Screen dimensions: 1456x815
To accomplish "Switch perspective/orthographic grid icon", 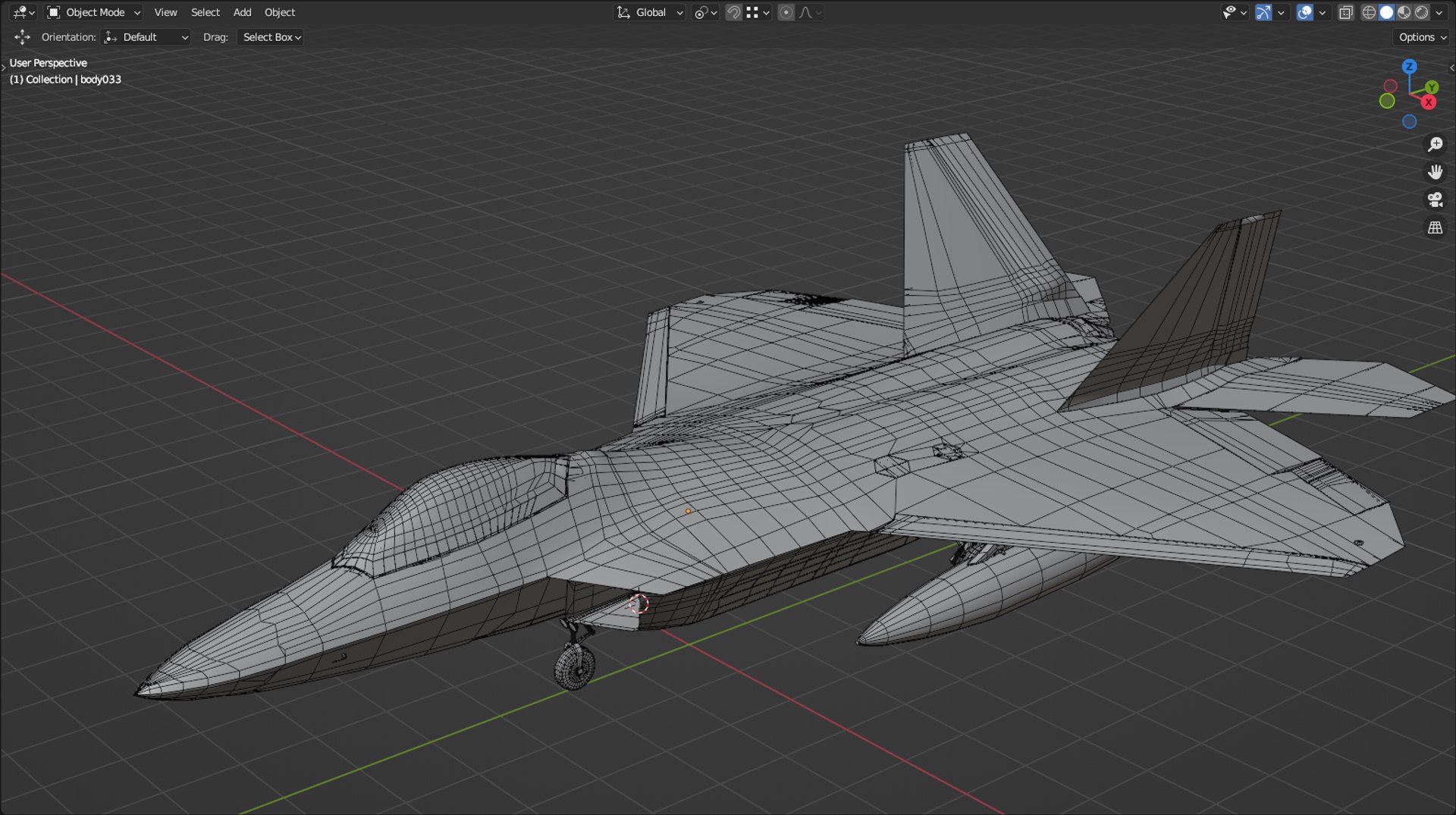I will click(x=1435, y=227).
